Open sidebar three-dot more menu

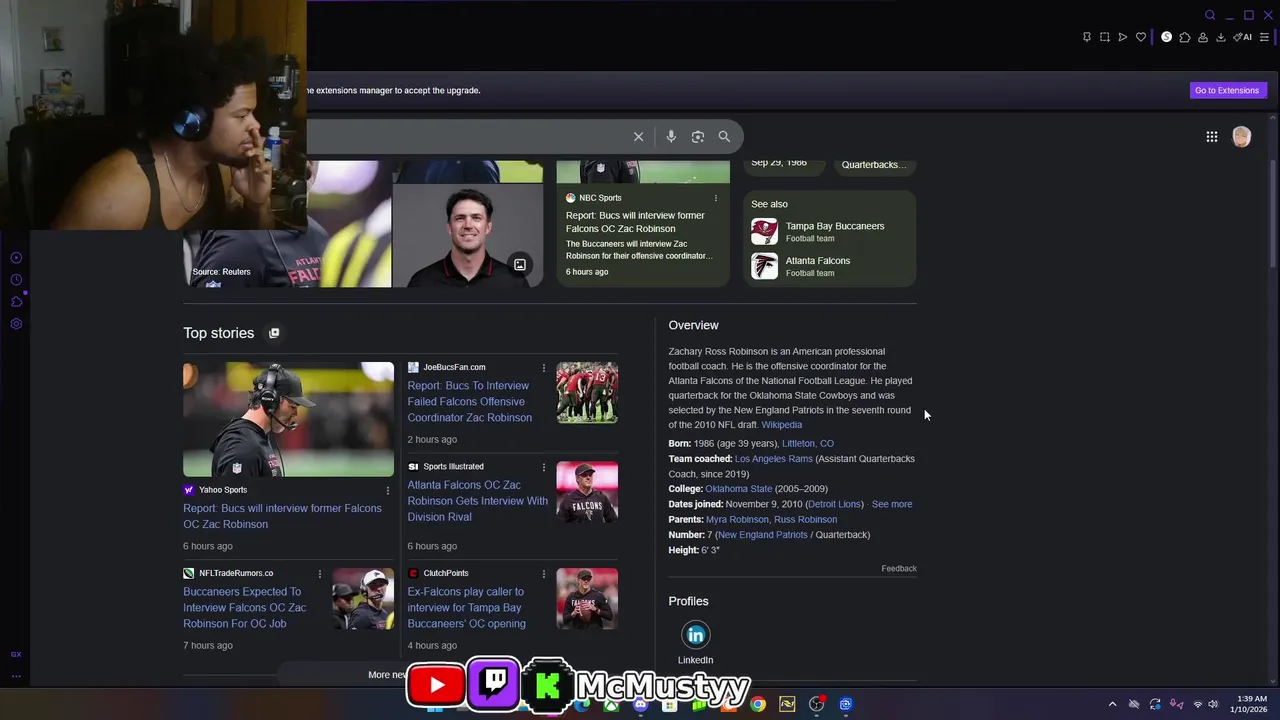(16, 677)
